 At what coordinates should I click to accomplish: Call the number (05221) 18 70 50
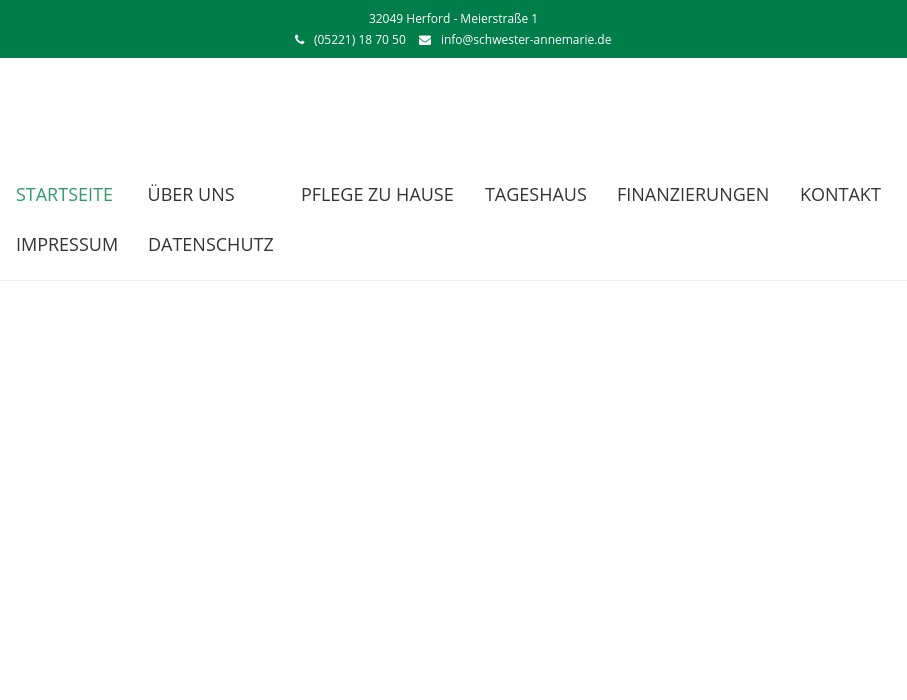[x=359, y=40]
